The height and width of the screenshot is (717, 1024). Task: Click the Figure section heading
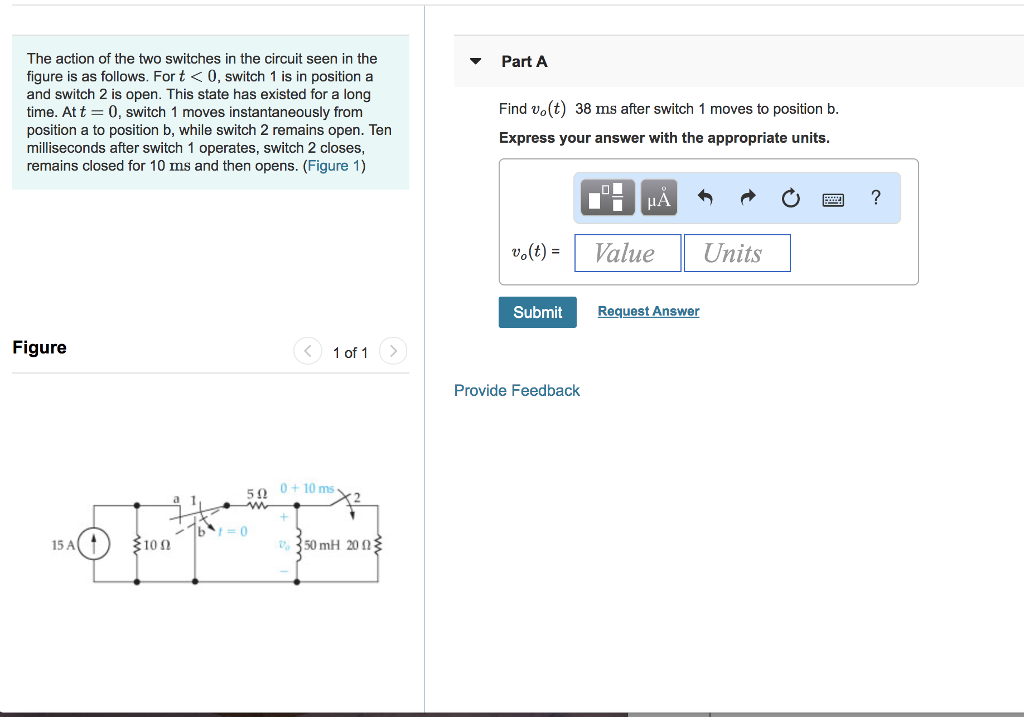40,347
